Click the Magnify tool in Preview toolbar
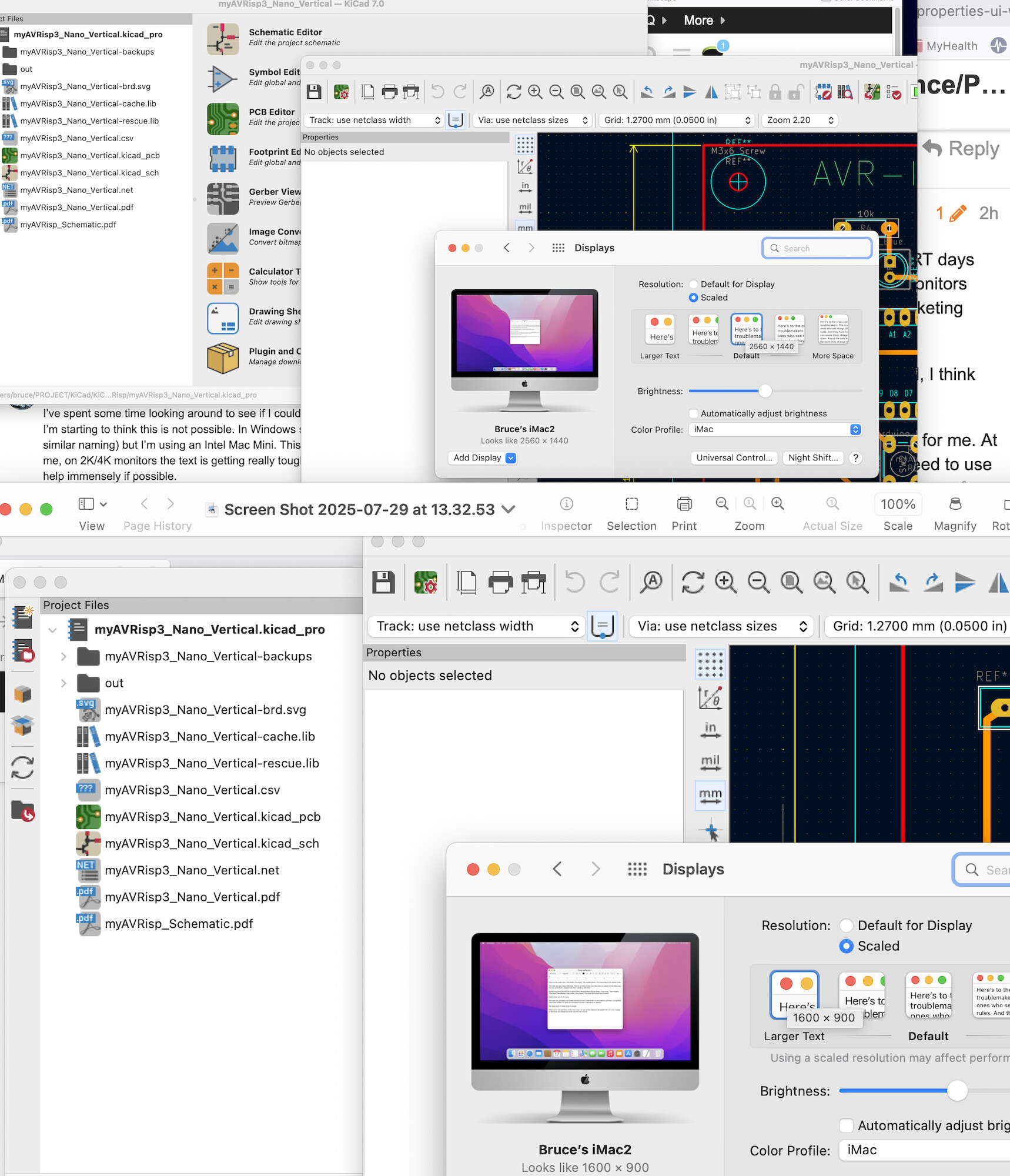Viewport: 1010px width, 1176px height. 955,504
